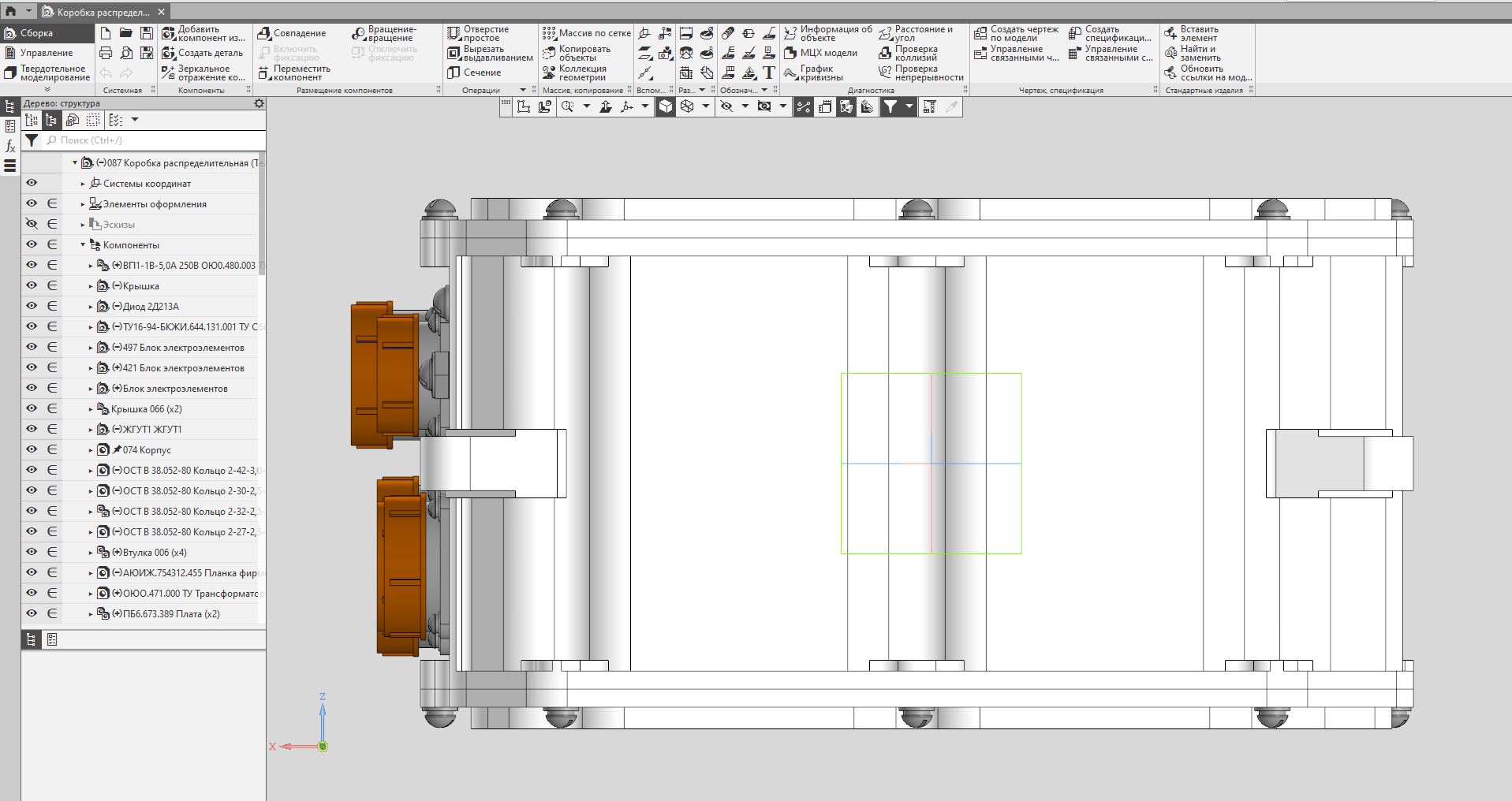The width and height of the screenshot is (1512, 801).
Task: Expand the Диод 2Д213А component
Action: click(91, 307)
